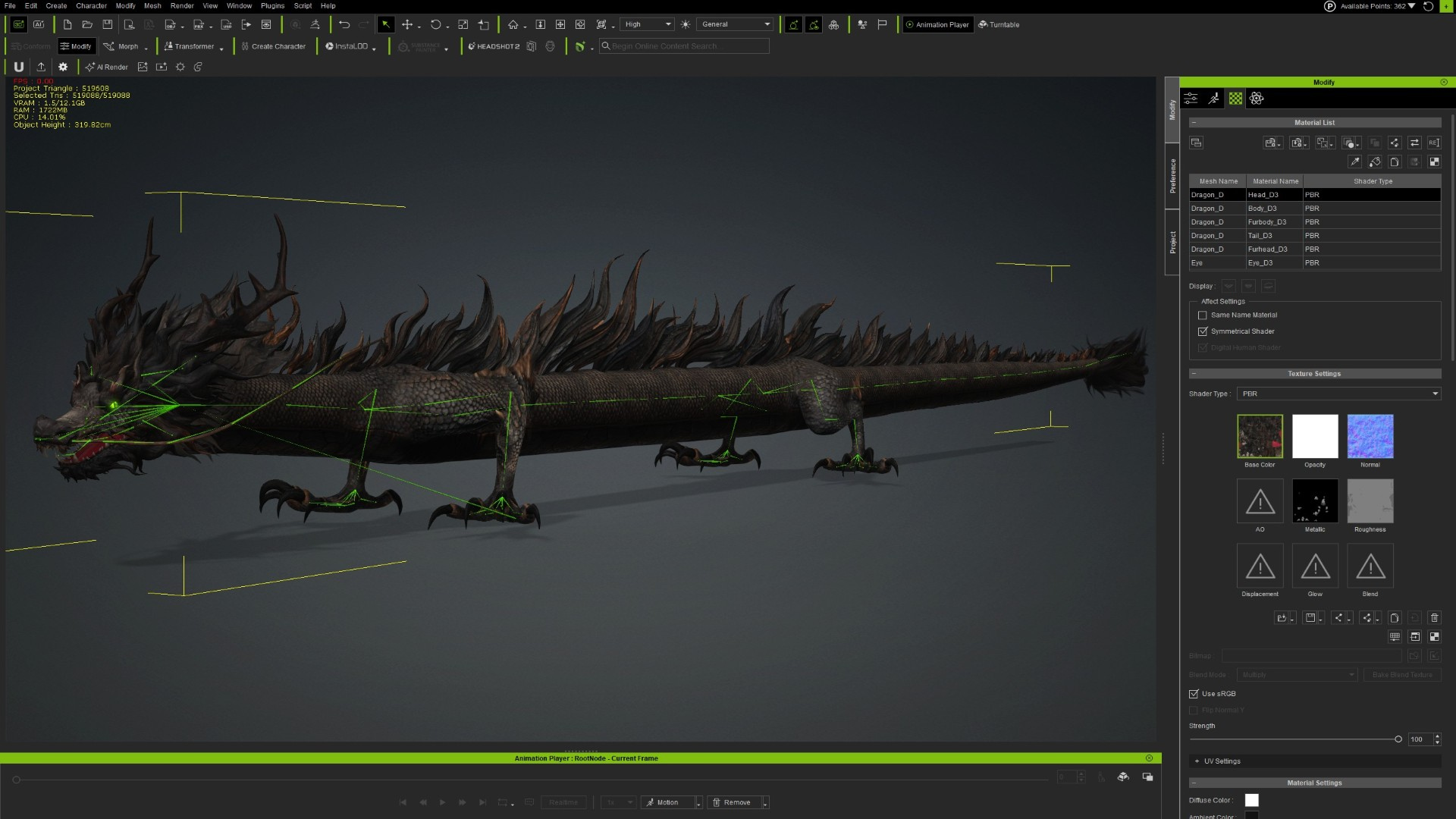The width and height of the screenshot is (1456, 819).
Task: Toggle the sun light icon
Action: click(686, 24)
